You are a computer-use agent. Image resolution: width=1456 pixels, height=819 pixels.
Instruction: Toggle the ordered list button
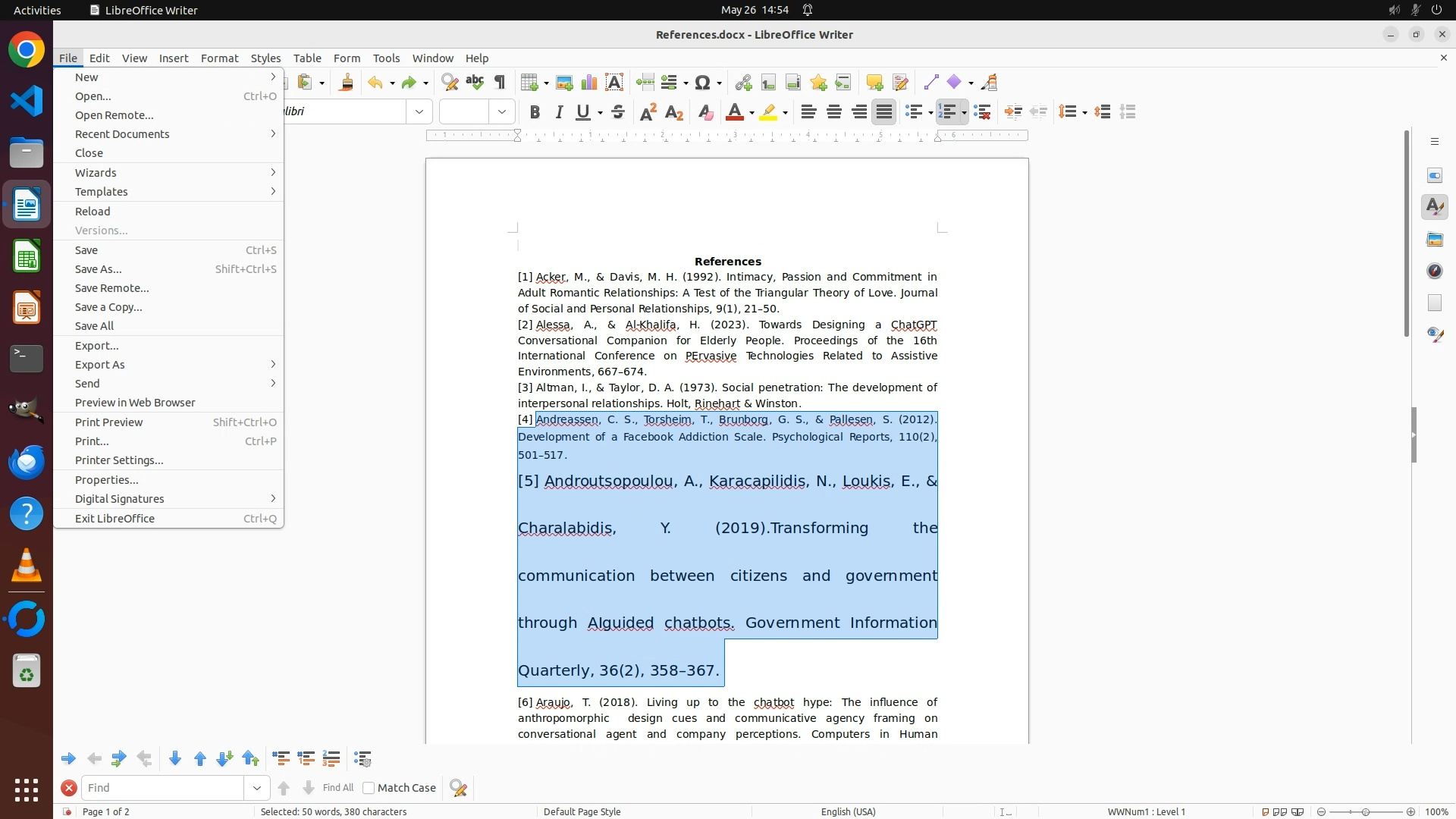pyautogui.click(x=947, y=112)
